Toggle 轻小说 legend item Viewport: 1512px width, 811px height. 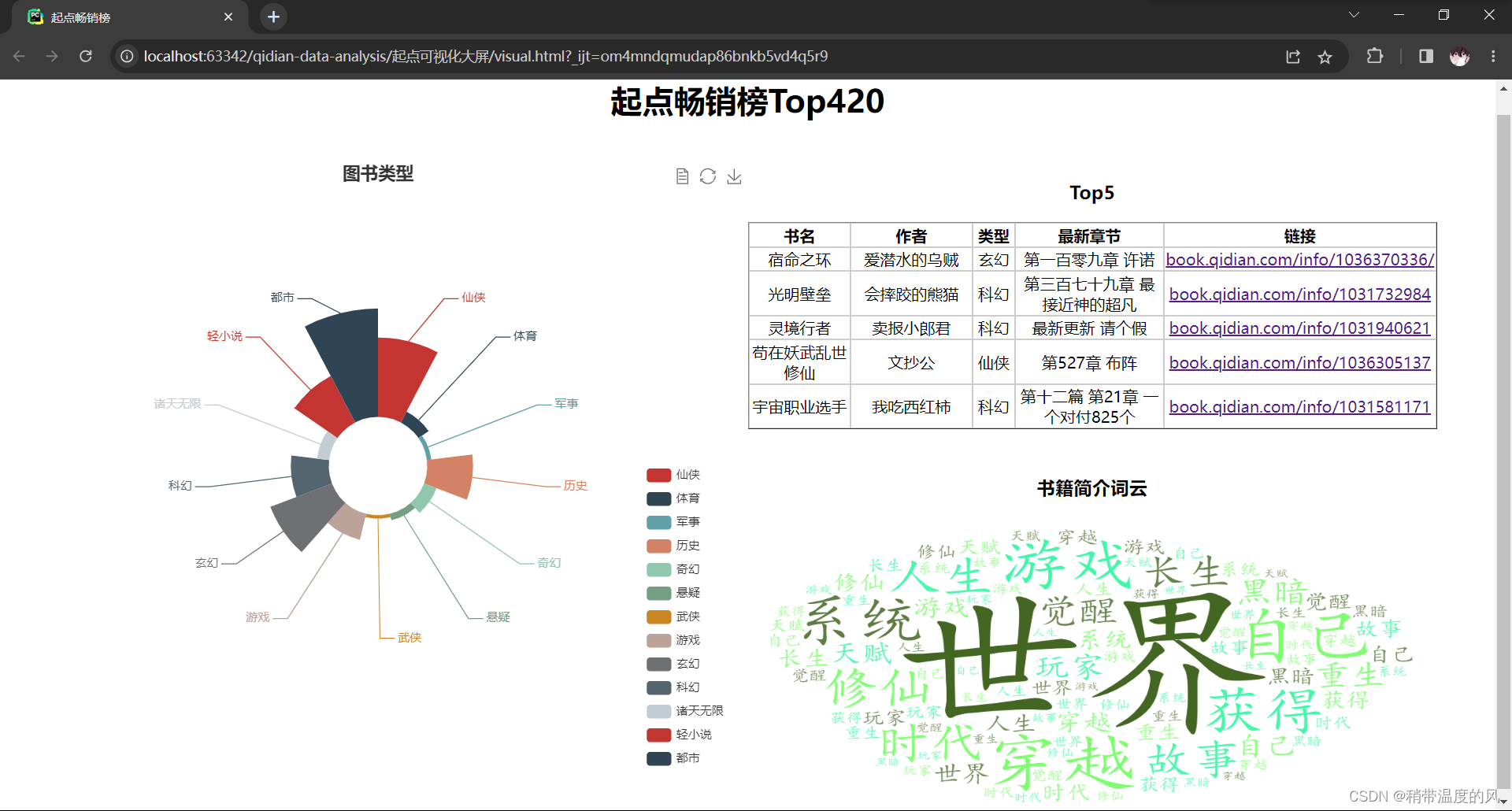[679, 735]
